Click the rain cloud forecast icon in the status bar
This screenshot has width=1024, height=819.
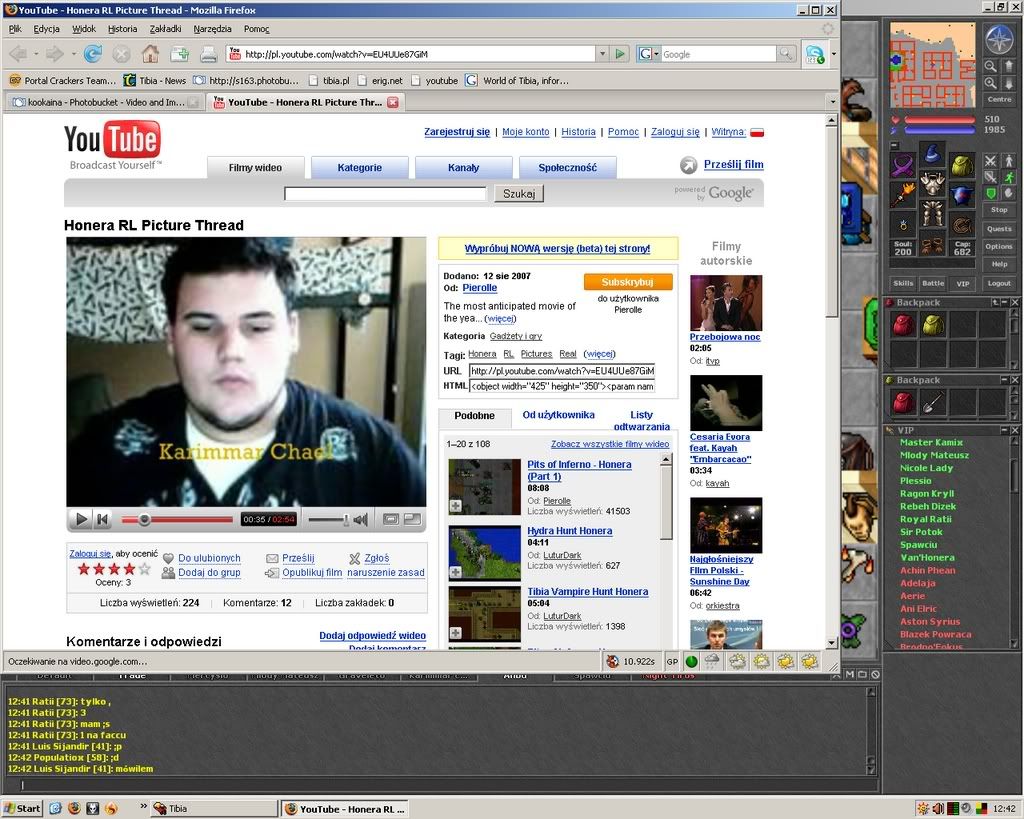pos(712,661)
